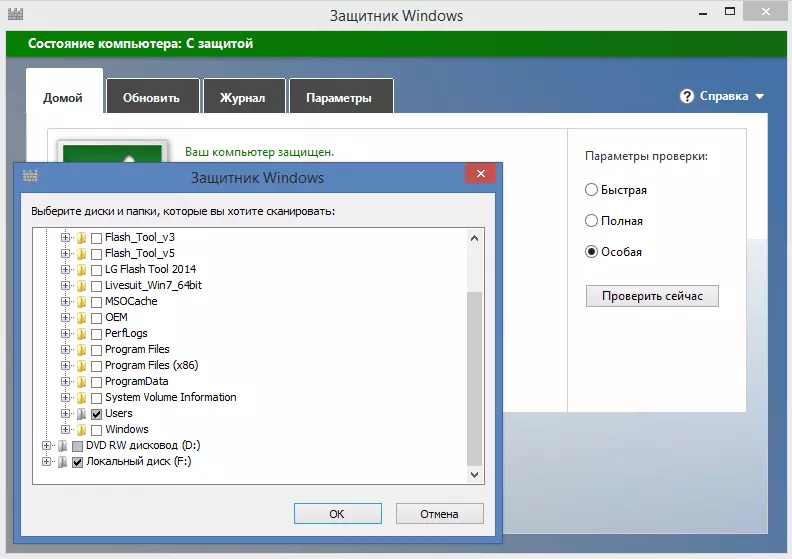Select the Program Files (x86) tree row
This screenshot has height=559, width=792.
click(152, 366)
